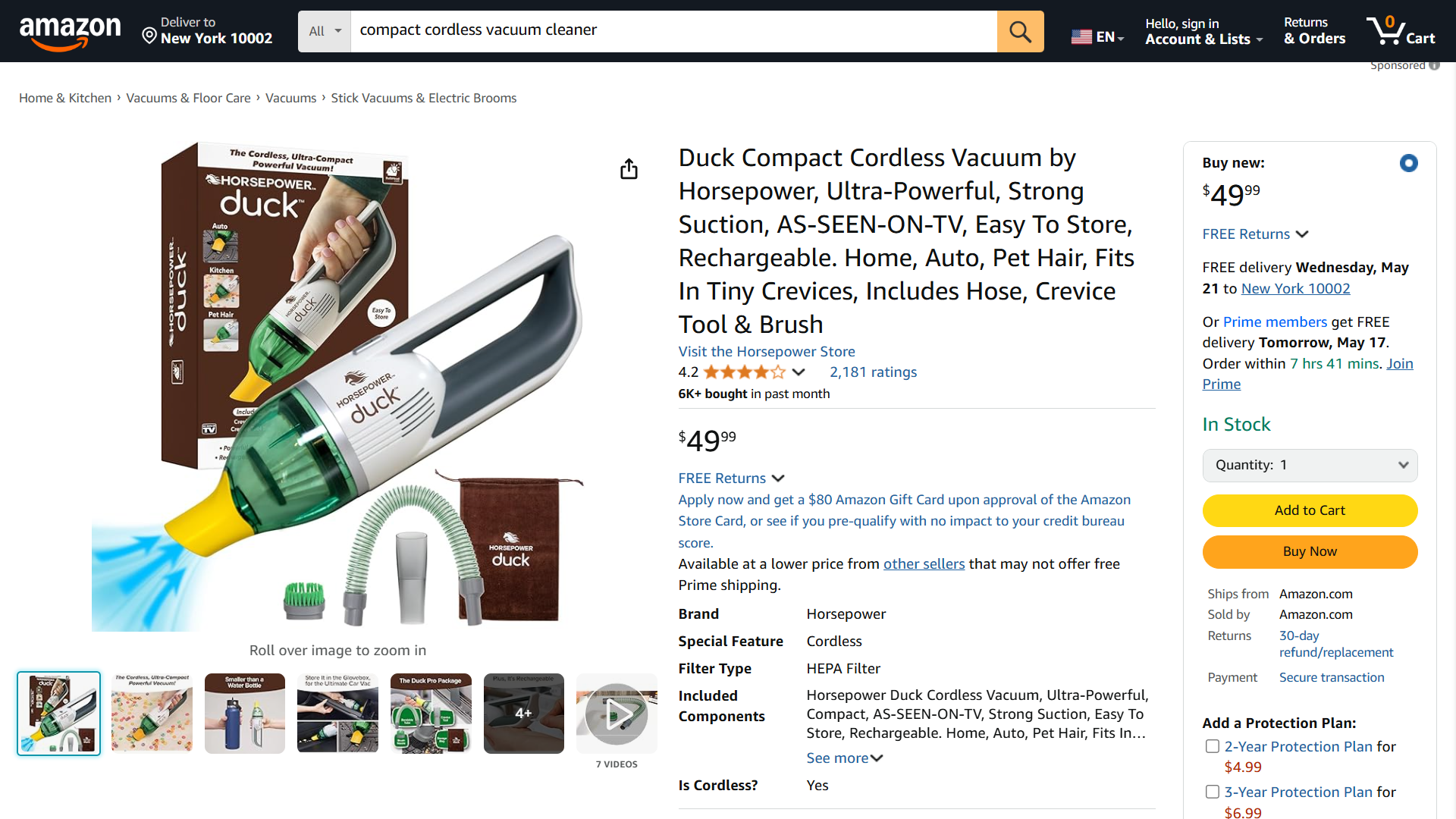The height and width of the screenshot is (819, 1456).
Task: Click the US flag language icon
Action: coord(1082,35)
